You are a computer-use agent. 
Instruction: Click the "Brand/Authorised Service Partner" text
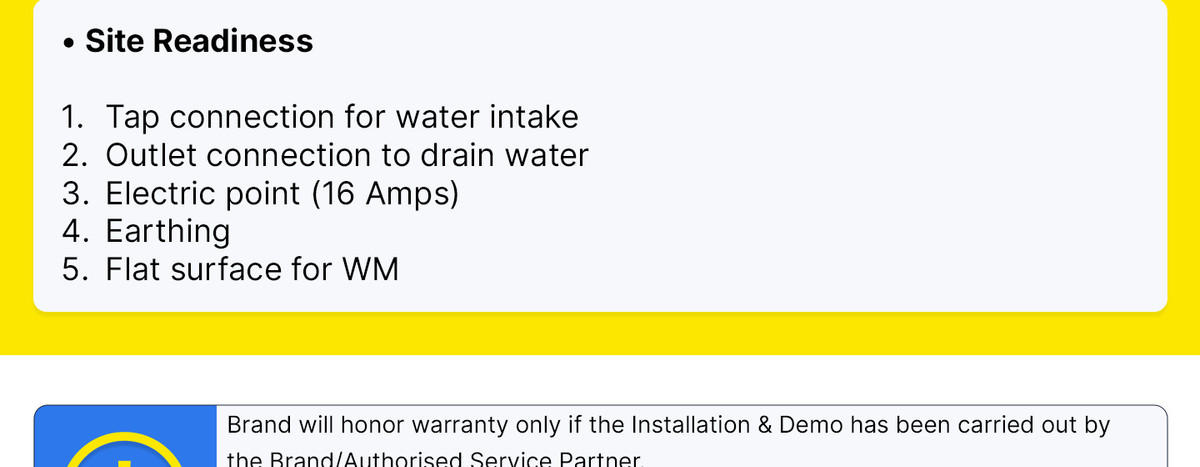[x=433, y=460]
